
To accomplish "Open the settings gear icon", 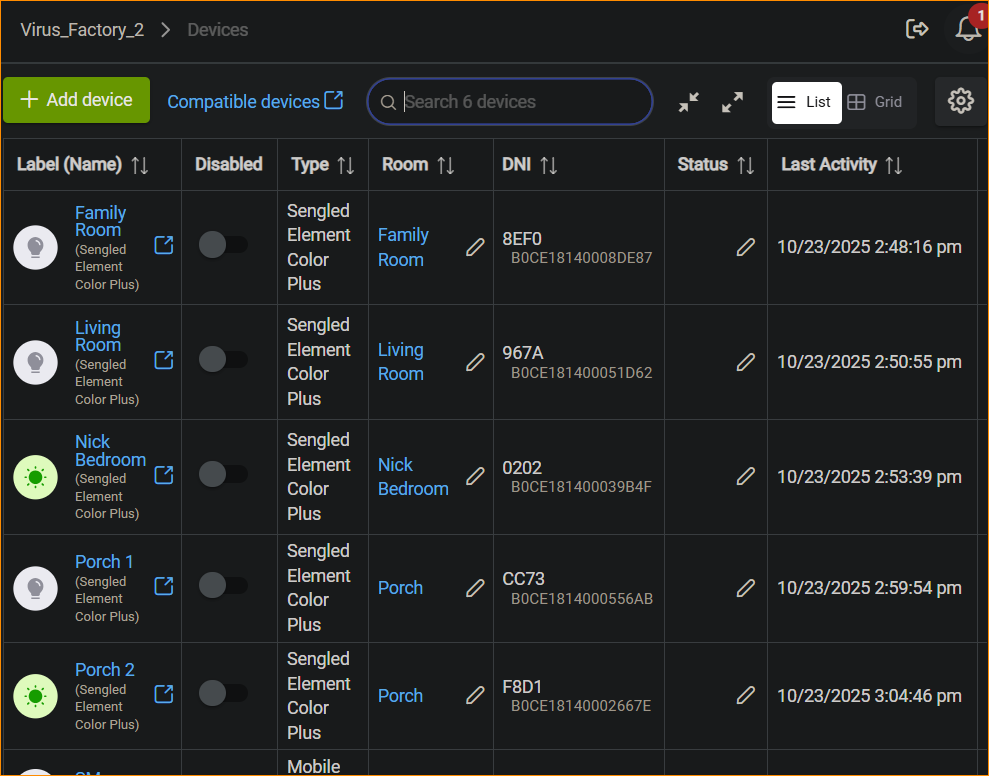I will (x=960, y=101).
